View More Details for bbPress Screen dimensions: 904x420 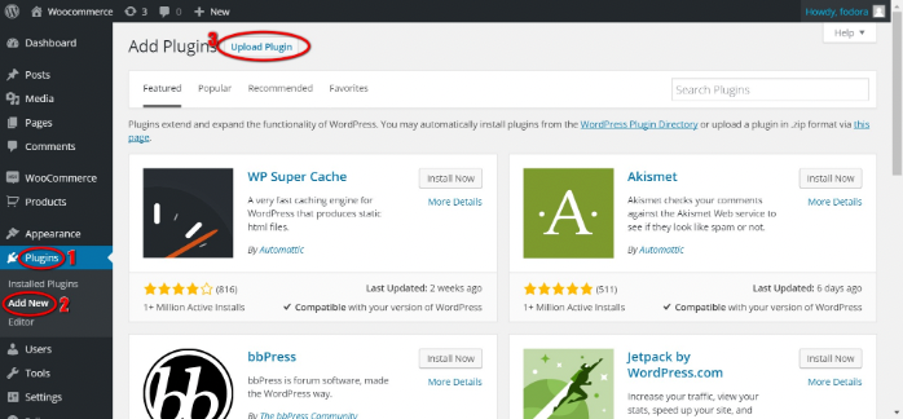pyautogui.click(x=455, y=382)
